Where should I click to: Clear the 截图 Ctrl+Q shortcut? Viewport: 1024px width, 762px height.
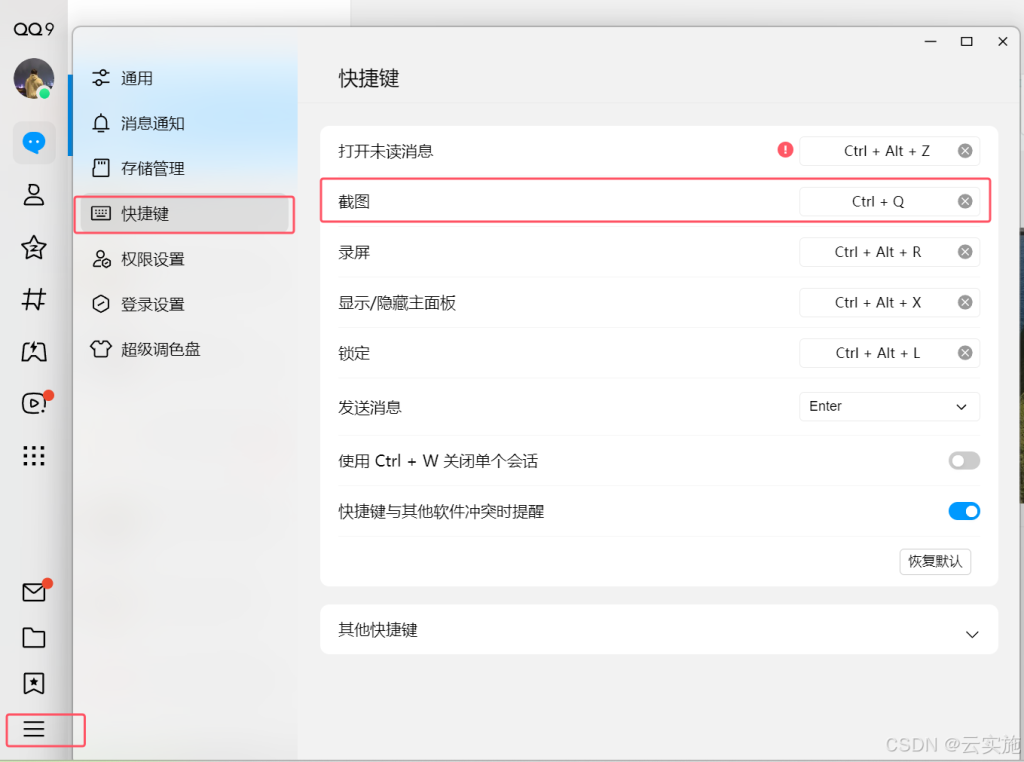pyautogui.click(x=964, y=200)
